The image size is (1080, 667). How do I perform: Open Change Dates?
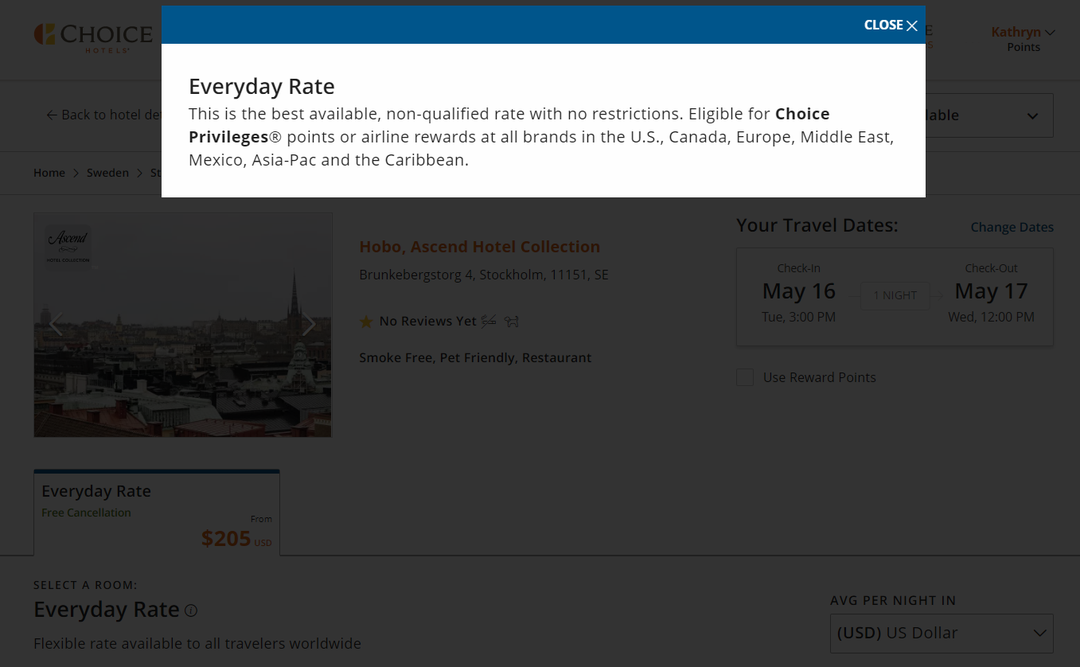[1011, 227]
